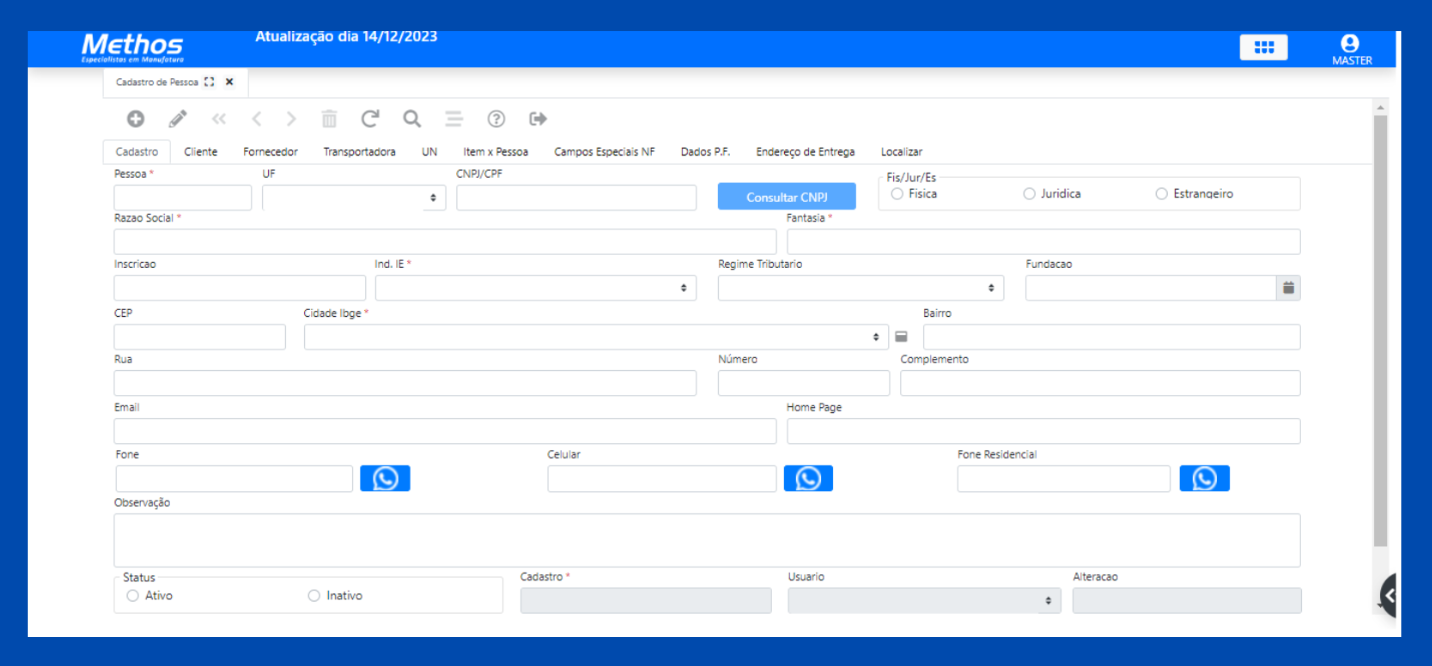Screen dimensions: 1432x666
Task: Click WhatsApp button beside Fone field
Action: 385,478
